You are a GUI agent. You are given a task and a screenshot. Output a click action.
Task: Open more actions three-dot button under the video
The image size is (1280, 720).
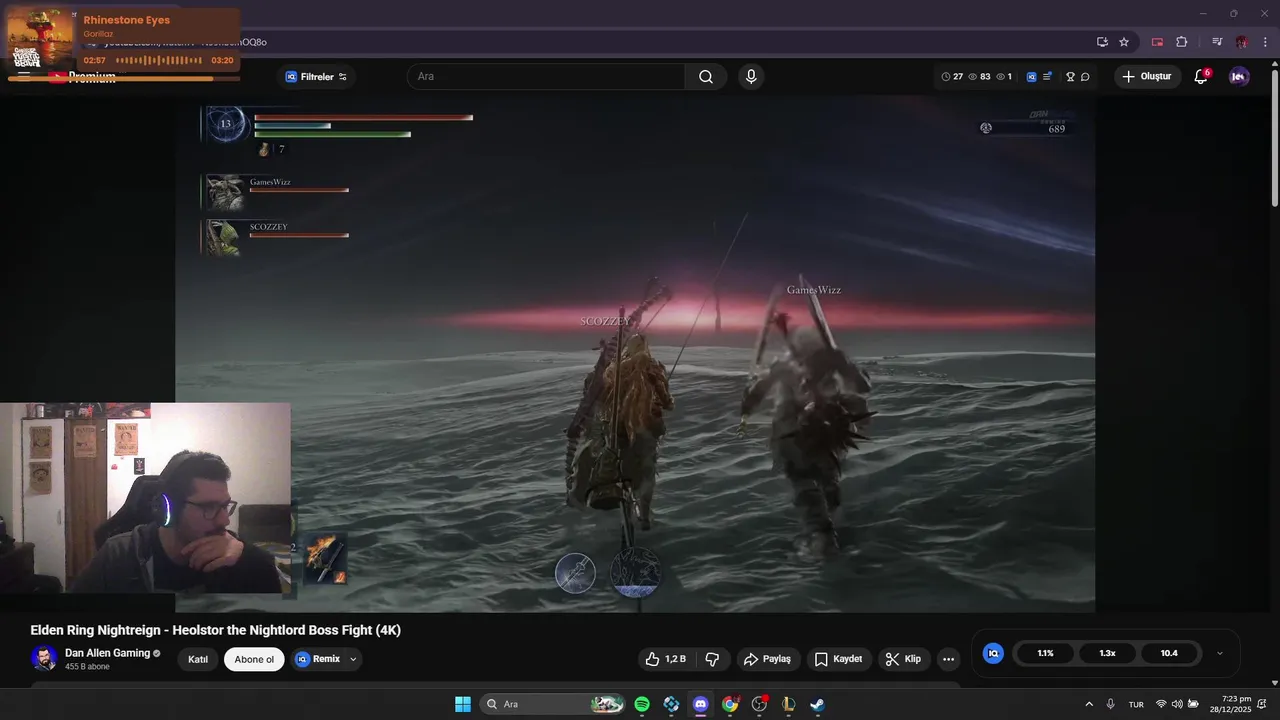[x=948, y=659]
